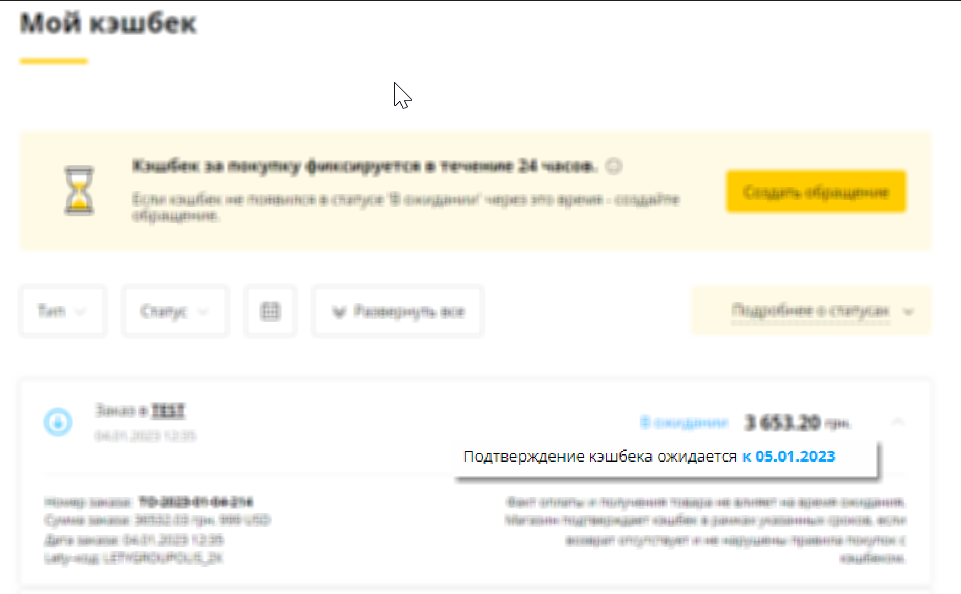Click the В ожидании status label

coord(683,422)
